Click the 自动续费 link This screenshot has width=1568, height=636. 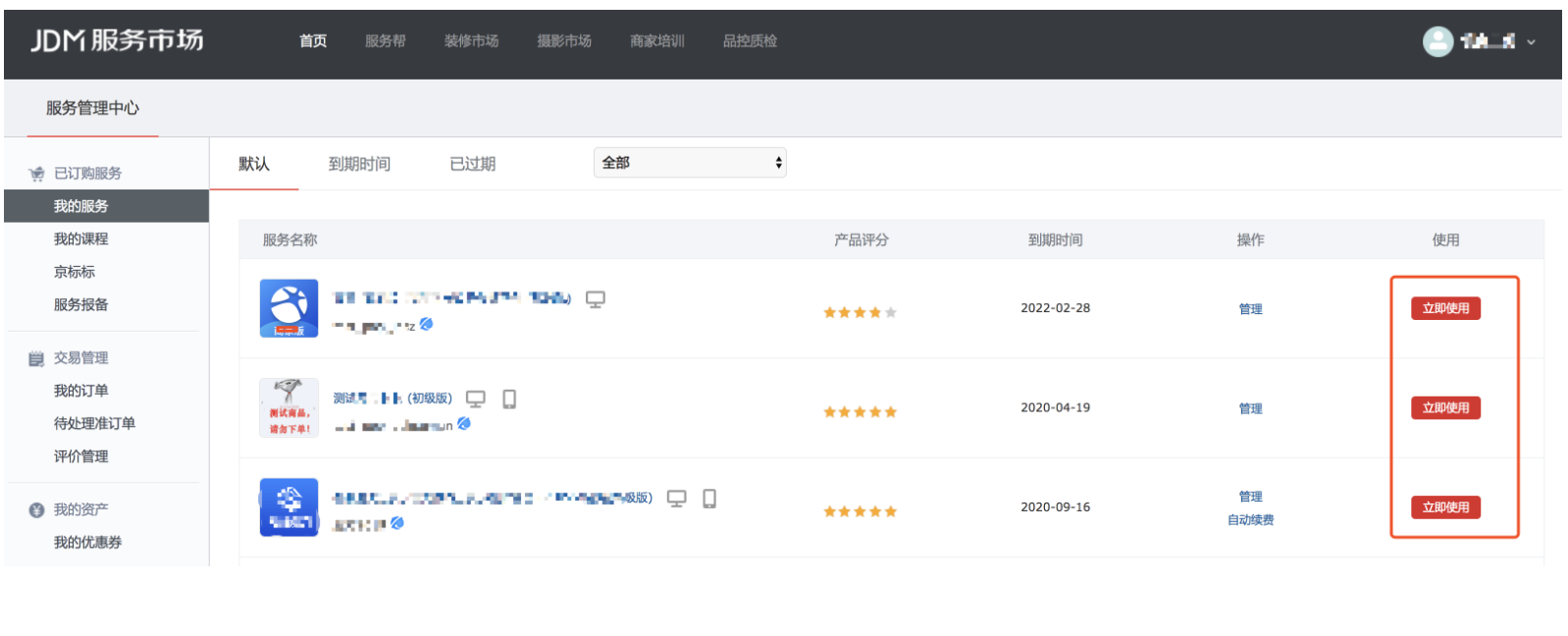coord(1250,520)
